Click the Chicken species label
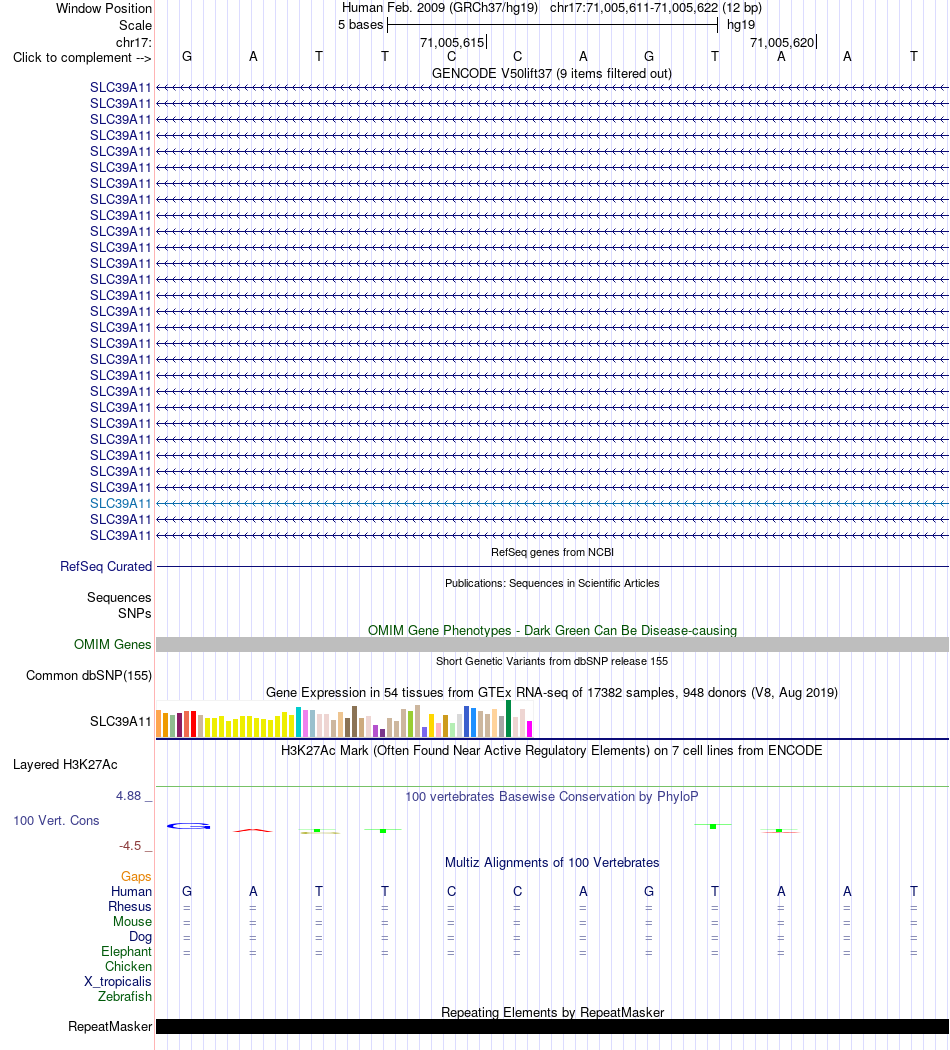This screenshot has height=1050, width=950. click(128, 966)
